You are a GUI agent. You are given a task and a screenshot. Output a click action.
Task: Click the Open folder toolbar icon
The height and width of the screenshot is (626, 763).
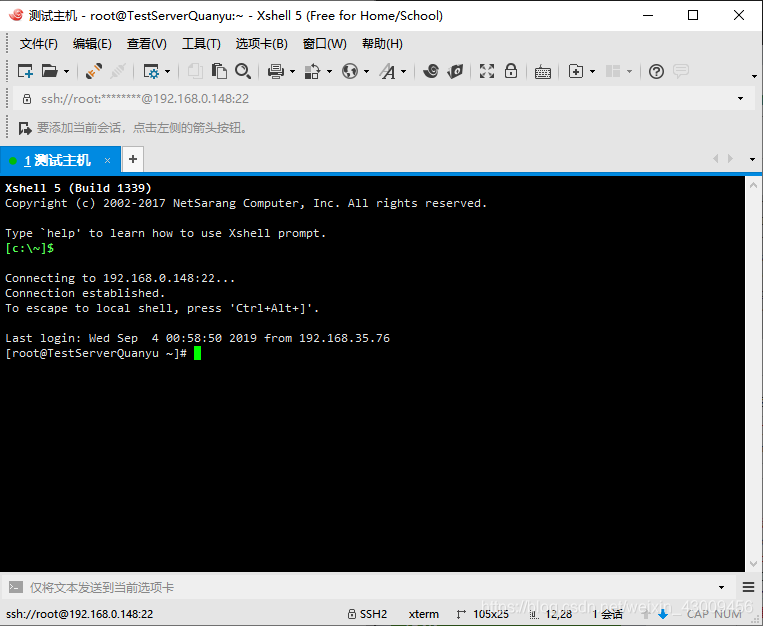click(49, 72)
